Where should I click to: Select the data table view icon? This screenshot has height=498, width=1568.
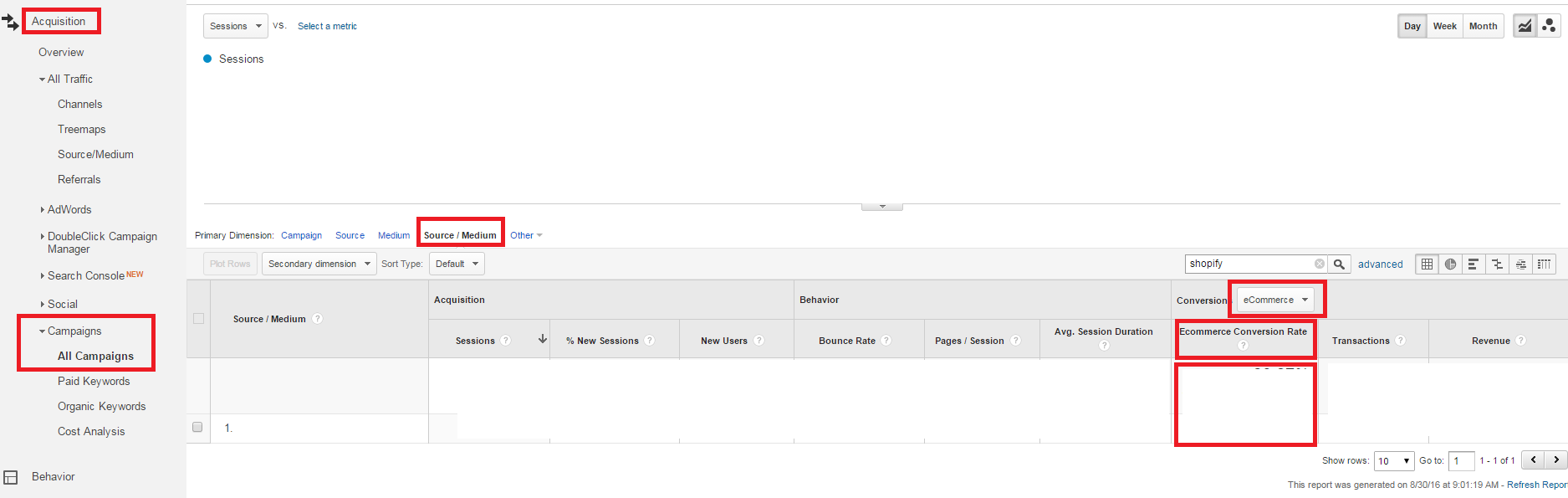click(1427, 264)
